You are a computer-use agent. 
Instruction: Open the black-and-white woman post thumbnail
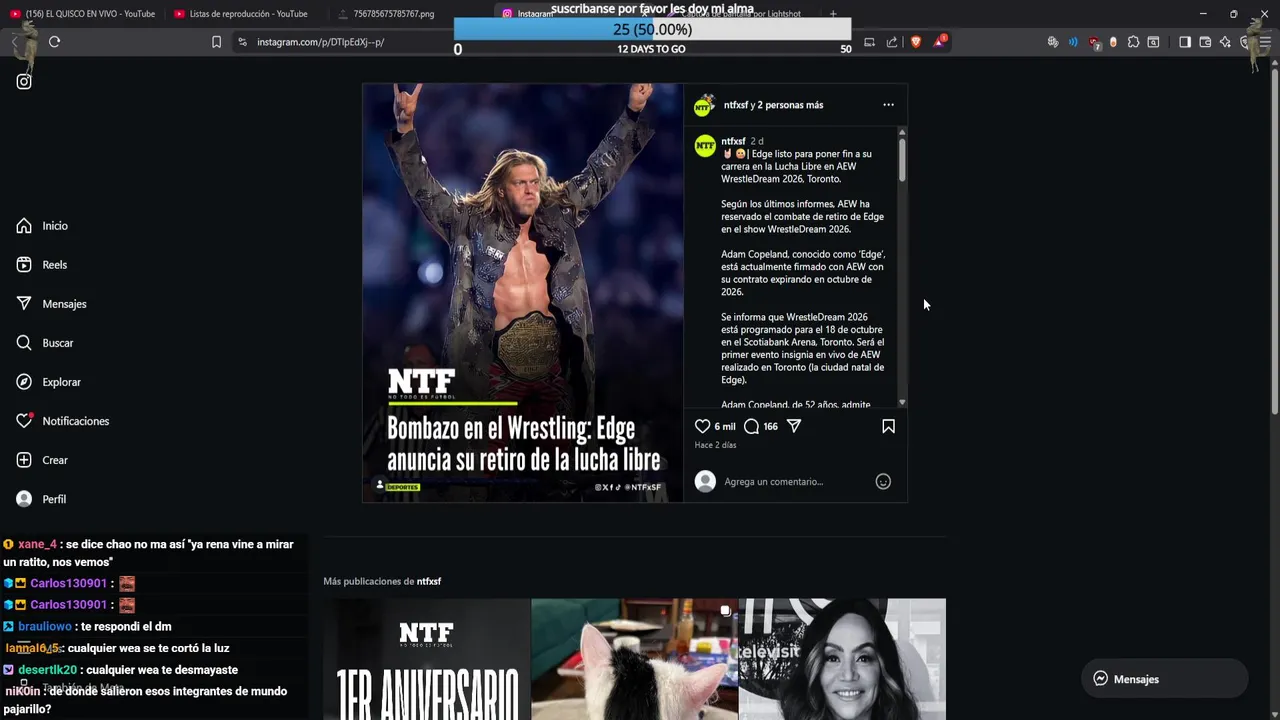(842, 659)
